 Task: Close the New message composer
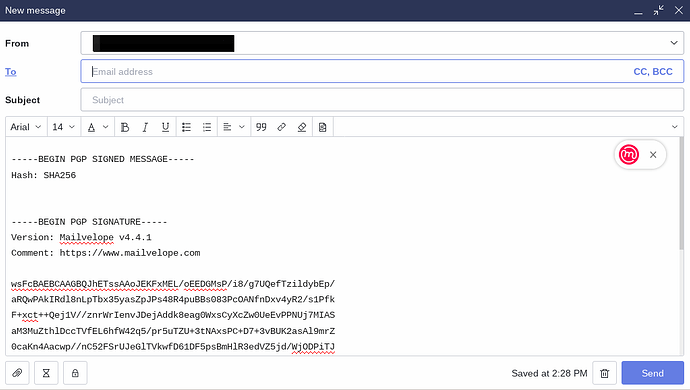tap(679, 10)
